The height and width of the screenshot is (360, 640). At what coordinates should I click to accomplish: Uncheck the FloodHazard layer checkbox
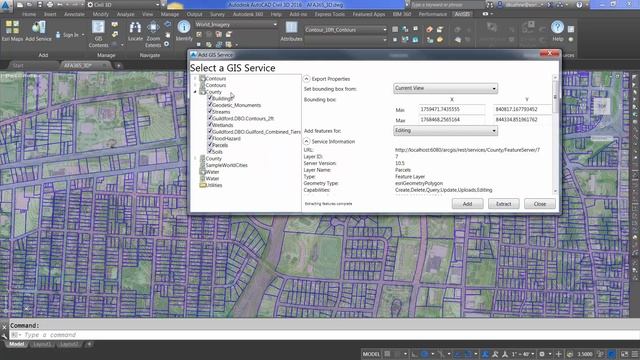point(210,138)
